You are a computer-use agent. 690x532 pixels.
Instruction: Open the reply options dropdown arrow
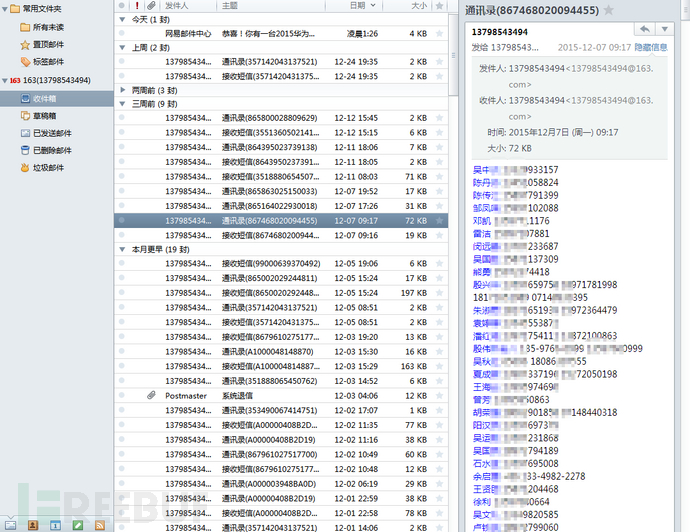click(664, 29)
